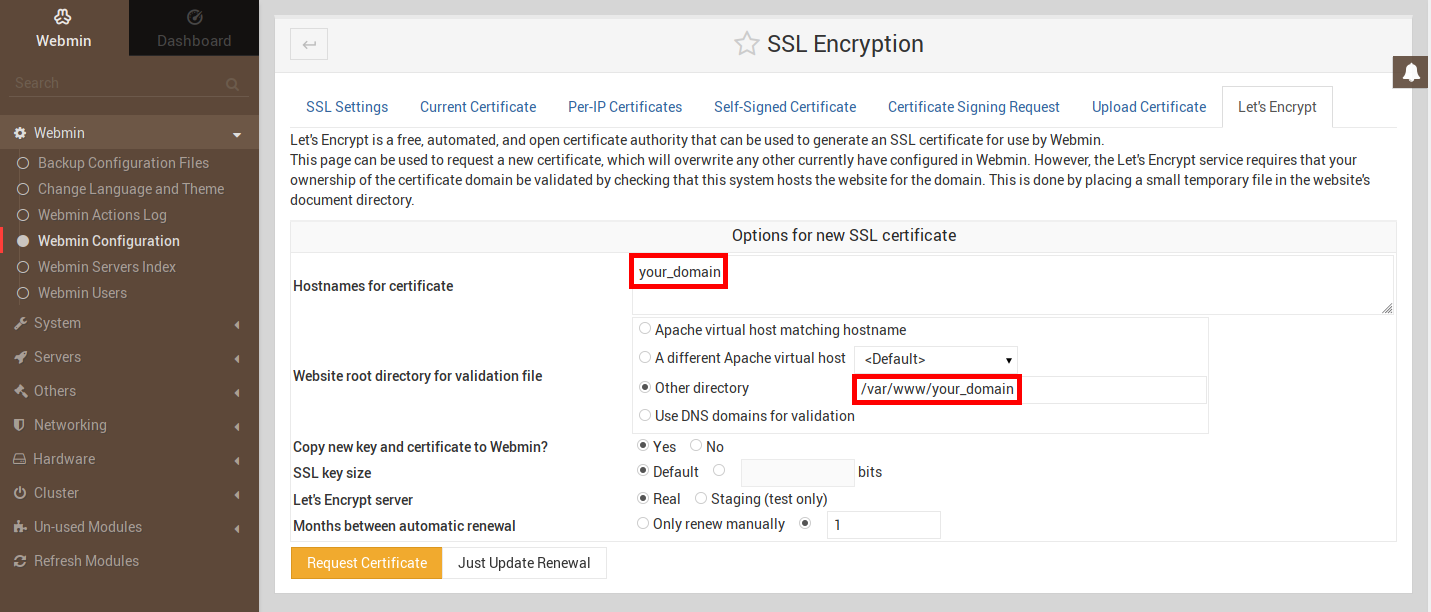
Task: Choose Staging (test only) server option
Action: (x=701, y=498)
